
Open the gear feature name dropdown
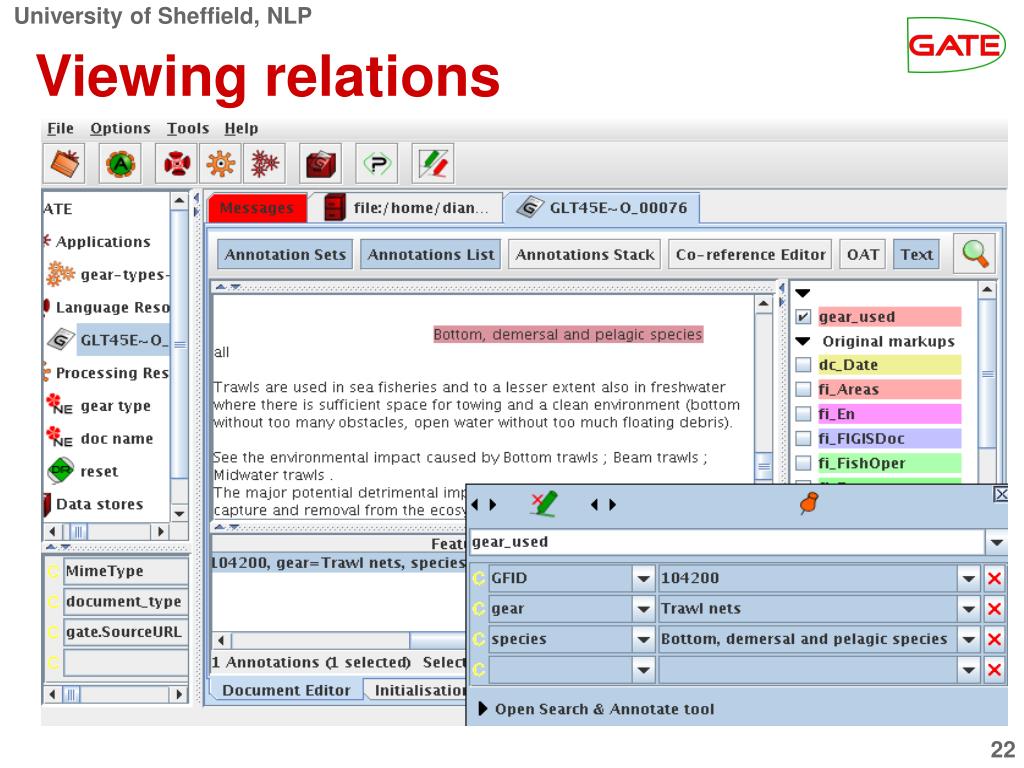pos(643,609)
